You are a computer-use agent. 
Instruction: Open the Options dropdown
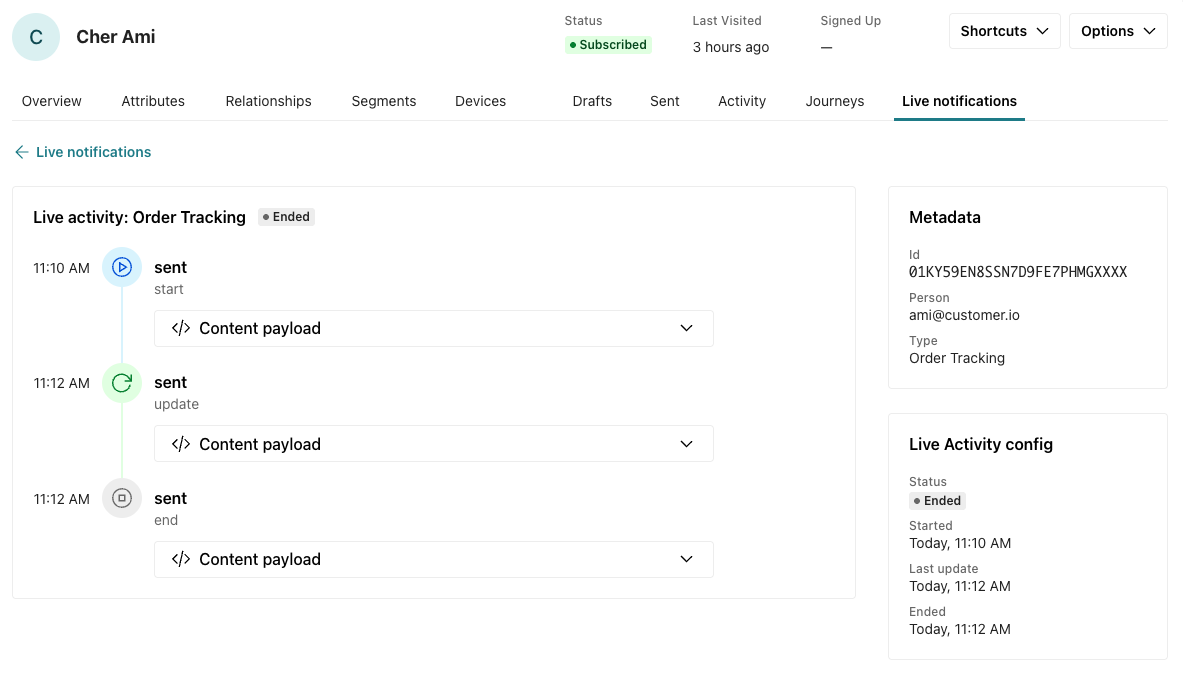pos(1118,31)
